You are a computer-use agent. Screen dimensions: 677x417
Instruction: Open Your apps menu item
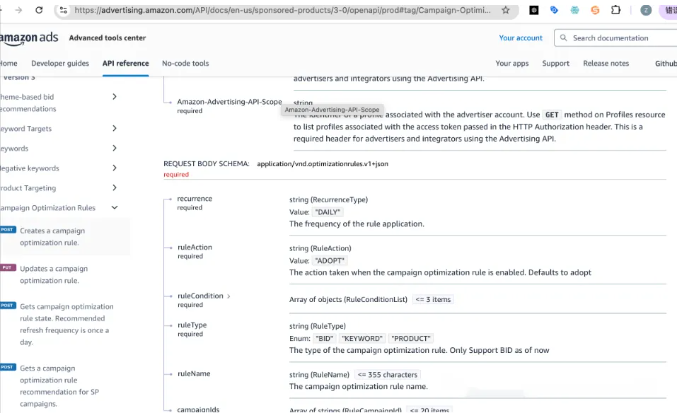click(512, 63)
